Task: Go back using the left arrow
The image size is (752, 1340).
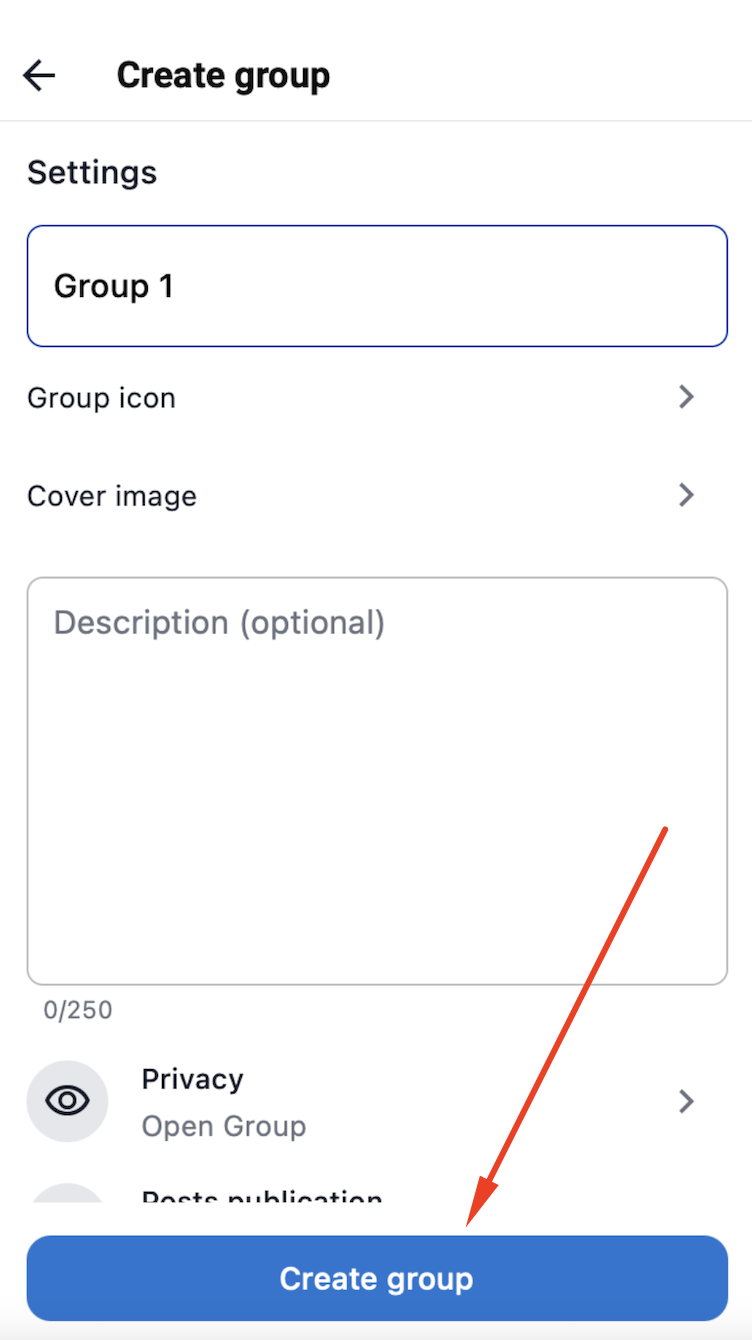Action: [39, 75]
